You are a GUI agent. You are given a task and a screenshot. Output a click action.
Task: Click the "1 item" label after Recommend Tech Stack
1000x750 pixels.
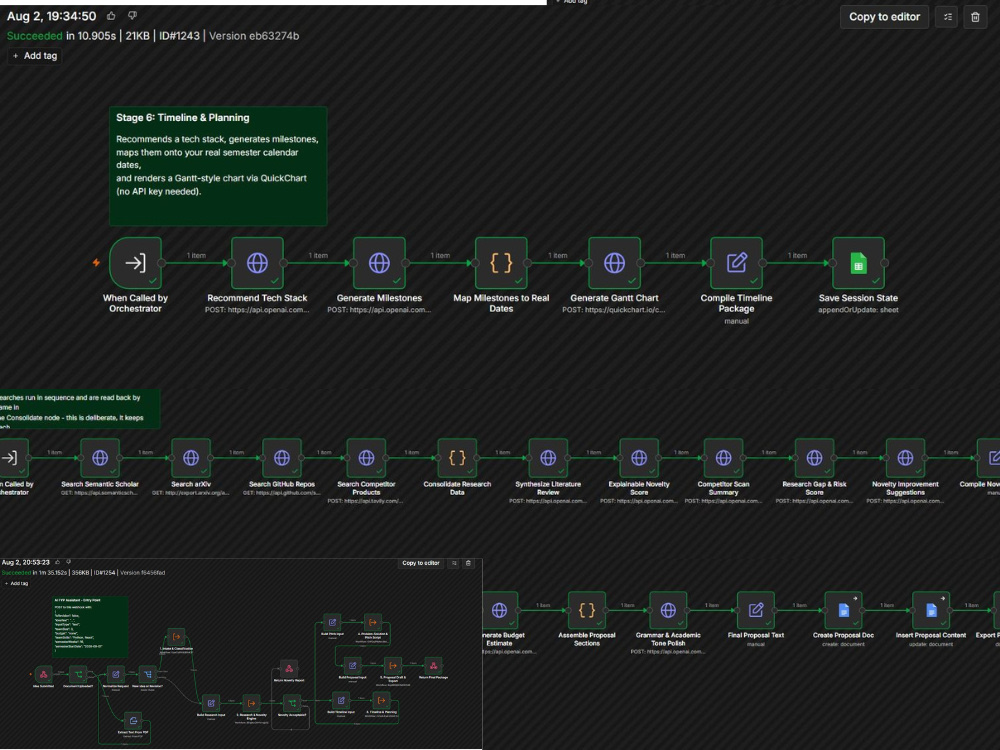click(x=318, y=255)
